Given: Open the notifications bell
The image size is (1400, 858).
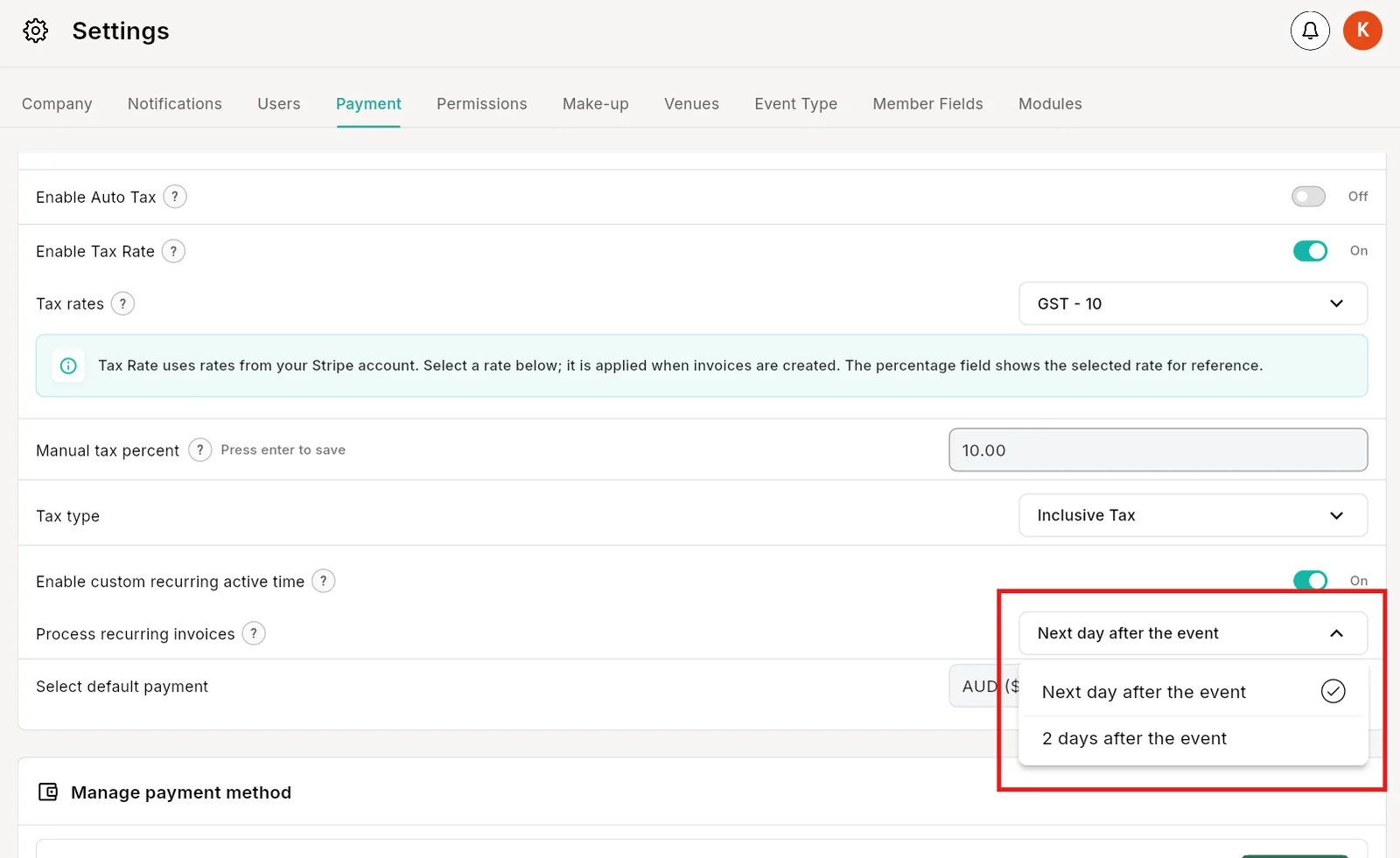Looking at the screenshot, I should click(1310, 31).
